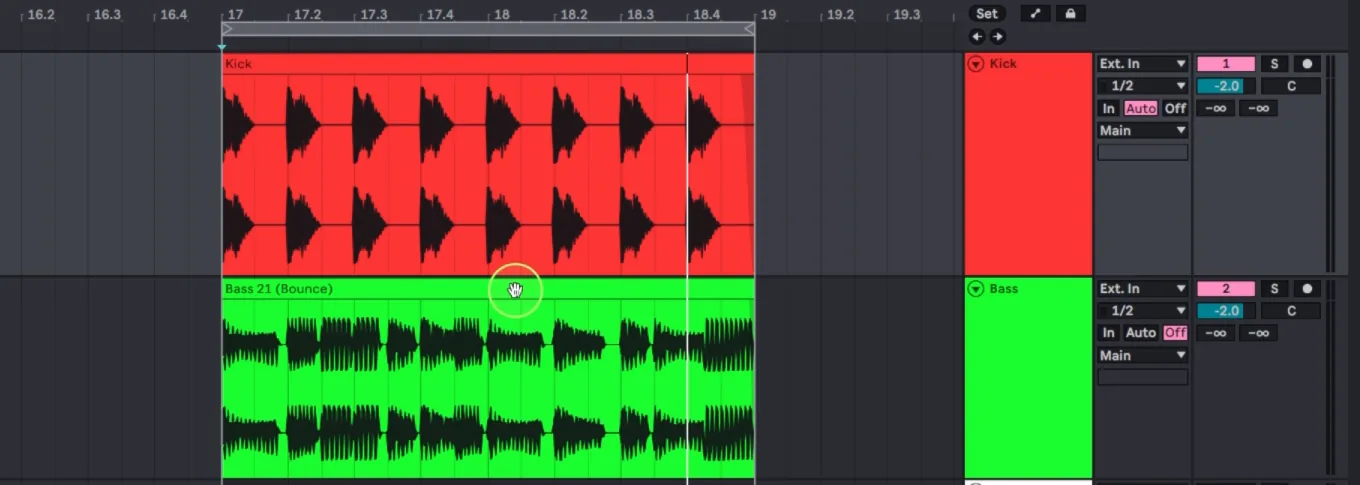This screenshot has width=1360, height=485.
Task: Solo the Kick track
Action: 1274,64
